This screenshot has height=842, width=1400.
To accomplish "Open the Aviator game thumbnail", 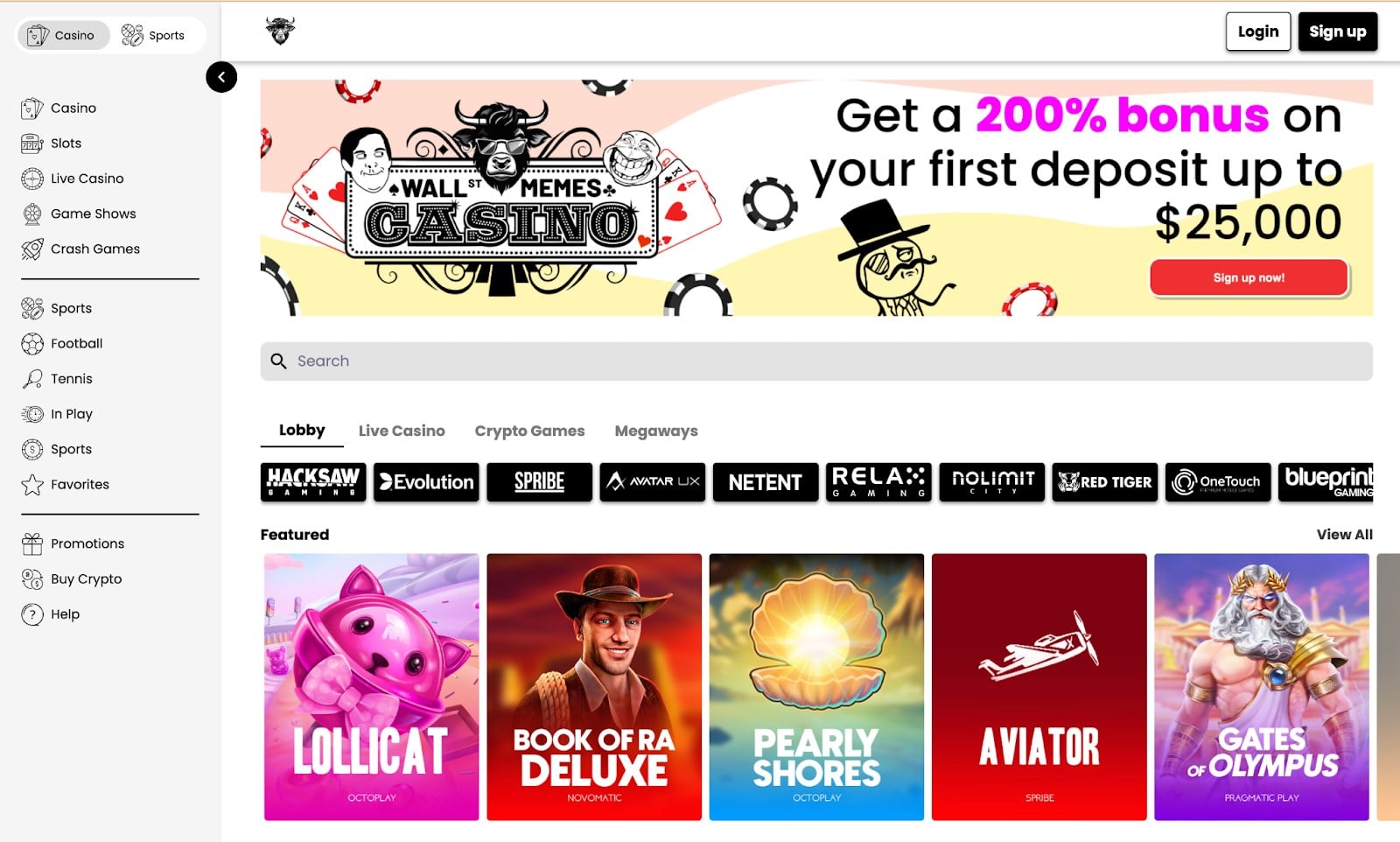I will (1039, 687).
